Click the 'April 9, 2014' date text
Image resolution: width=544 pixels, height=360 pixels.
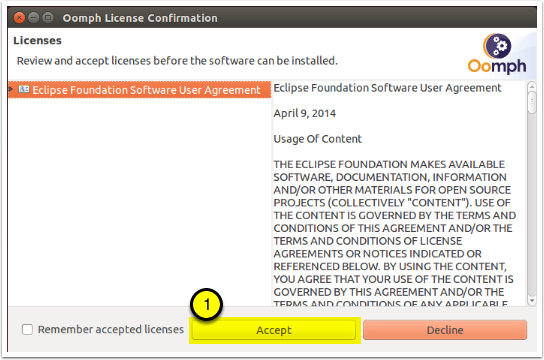(x=305, y=113)
